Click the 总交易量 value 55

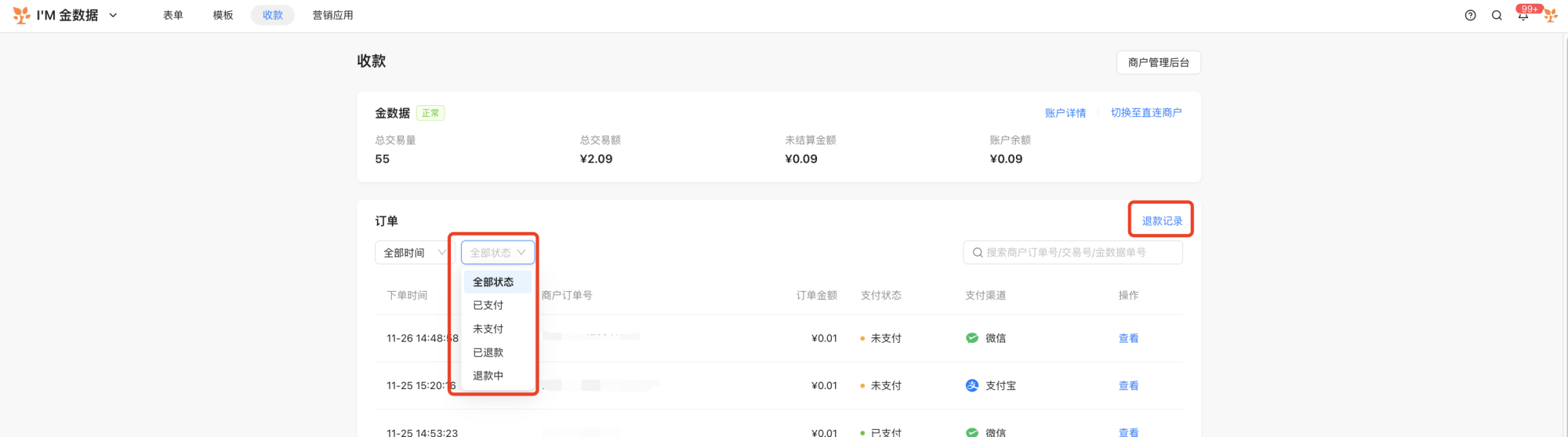tap(383, 158)
